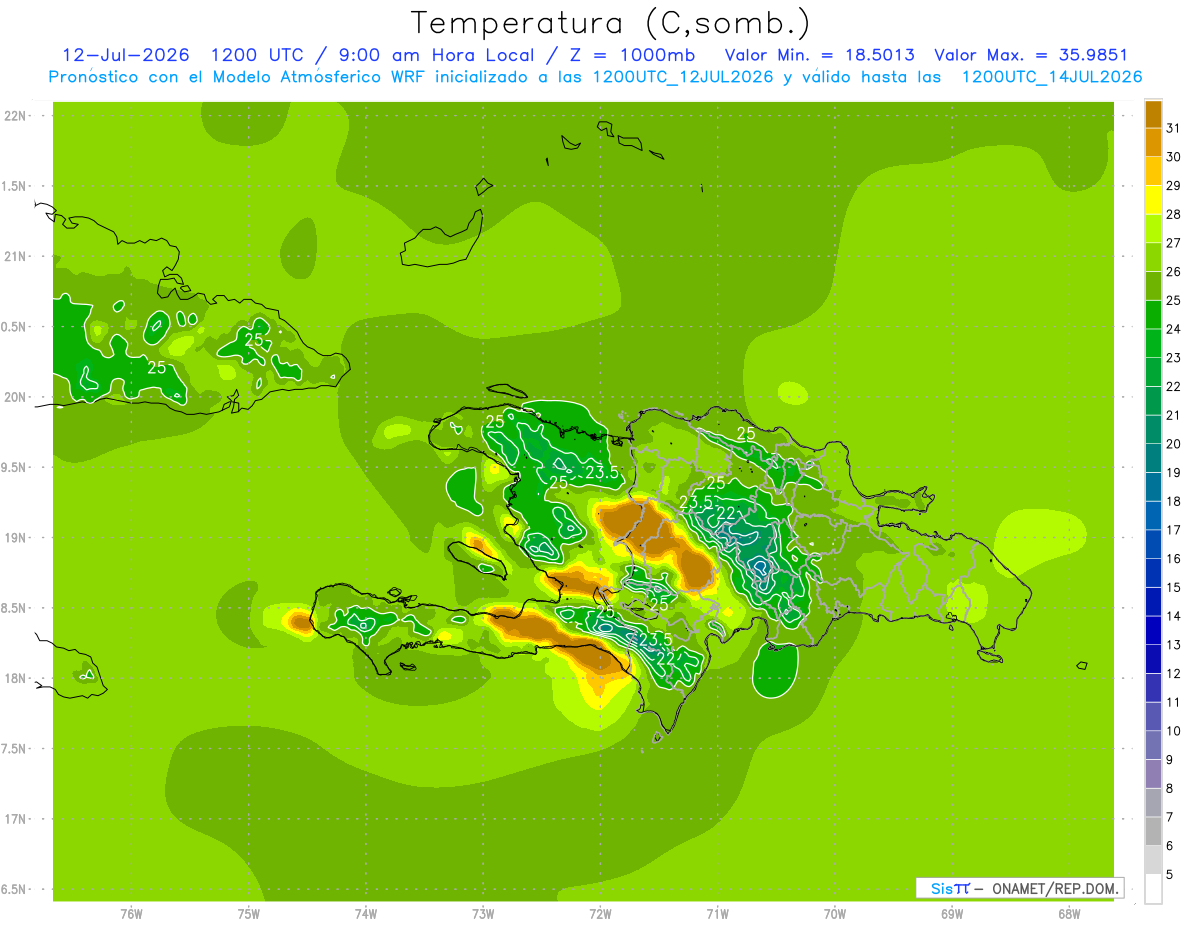Click legend value "11"
The image size is (1200, 927).
tap(1174, 702)
